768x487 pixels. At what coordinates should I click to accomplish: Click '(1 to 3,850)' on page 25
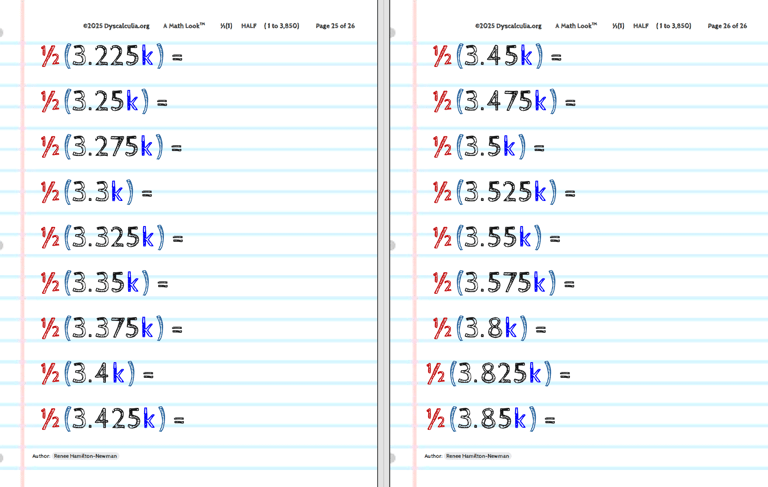(282, 26)
